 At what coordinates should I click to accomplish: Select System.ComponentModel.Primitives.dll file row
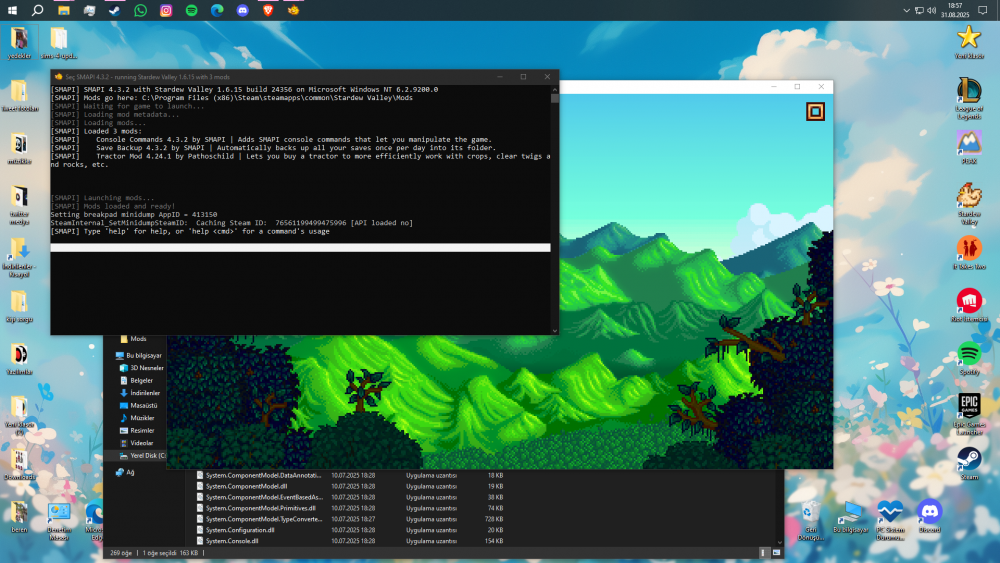(349, 508)
